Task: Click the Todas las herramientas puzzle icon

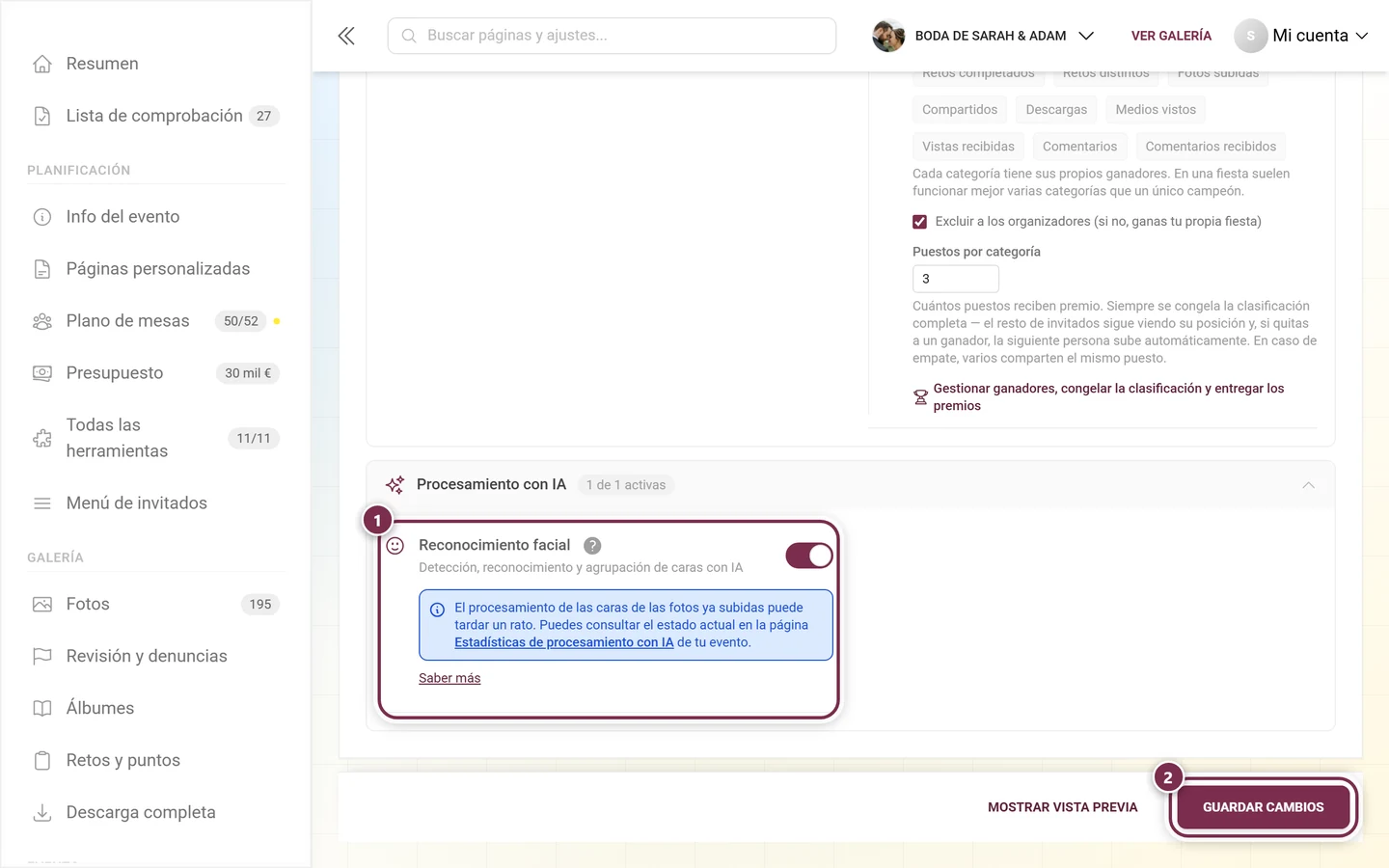Action: [x=42, y=438]
